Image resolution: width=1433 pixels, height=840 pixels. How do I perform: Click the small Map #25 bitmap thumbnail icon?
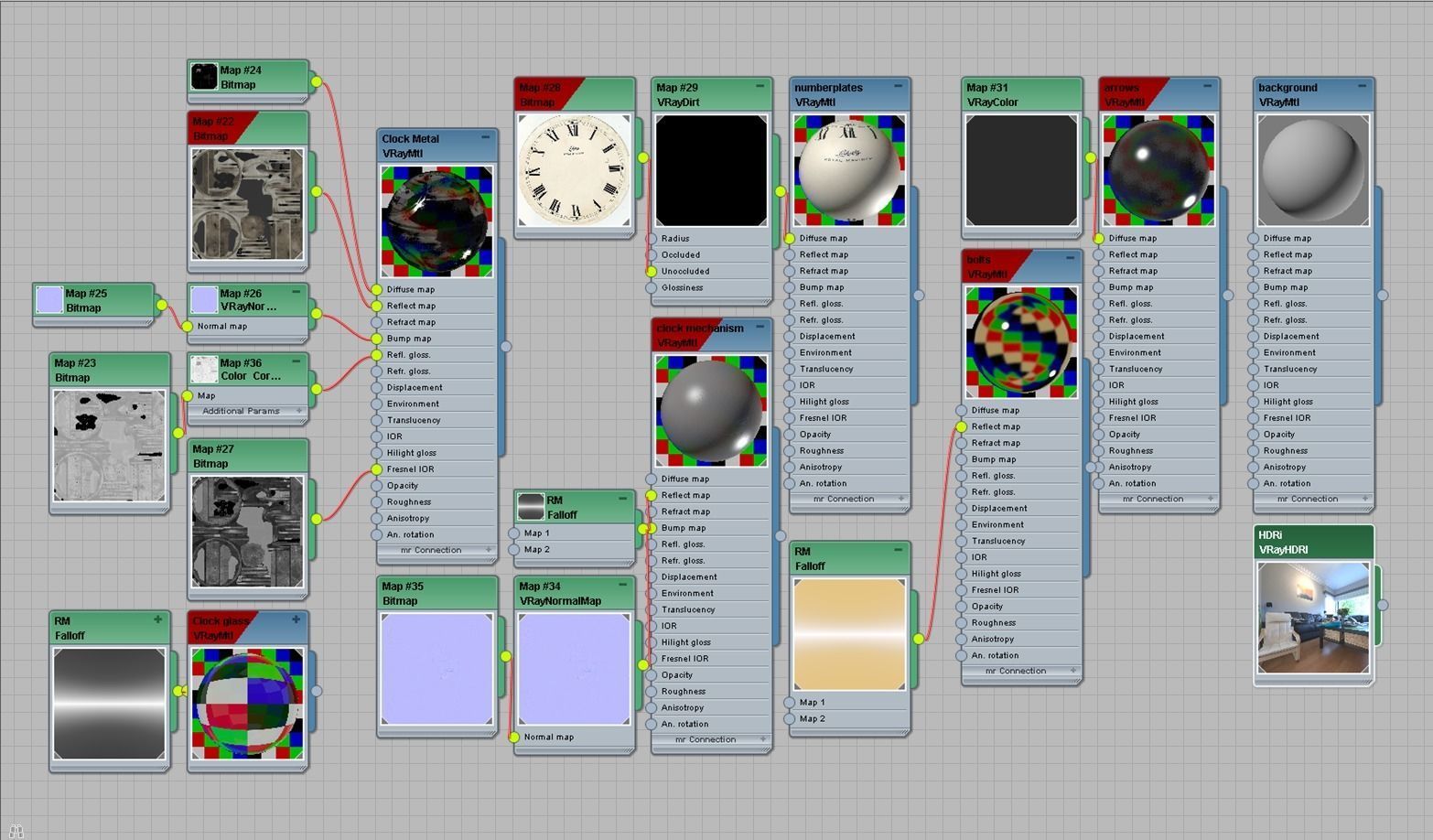pyautogui.click(x=48, y=300)
